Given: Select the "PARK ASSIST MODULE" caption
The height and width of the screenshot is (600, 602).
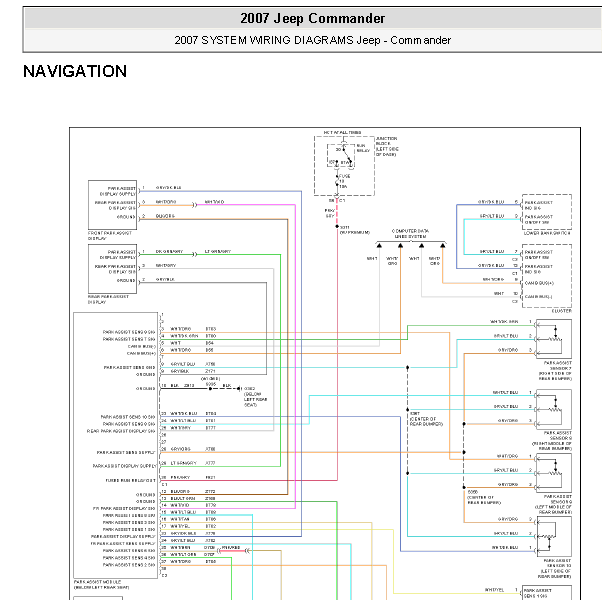Looking at the screenshot, I should (x=97, y=582).
